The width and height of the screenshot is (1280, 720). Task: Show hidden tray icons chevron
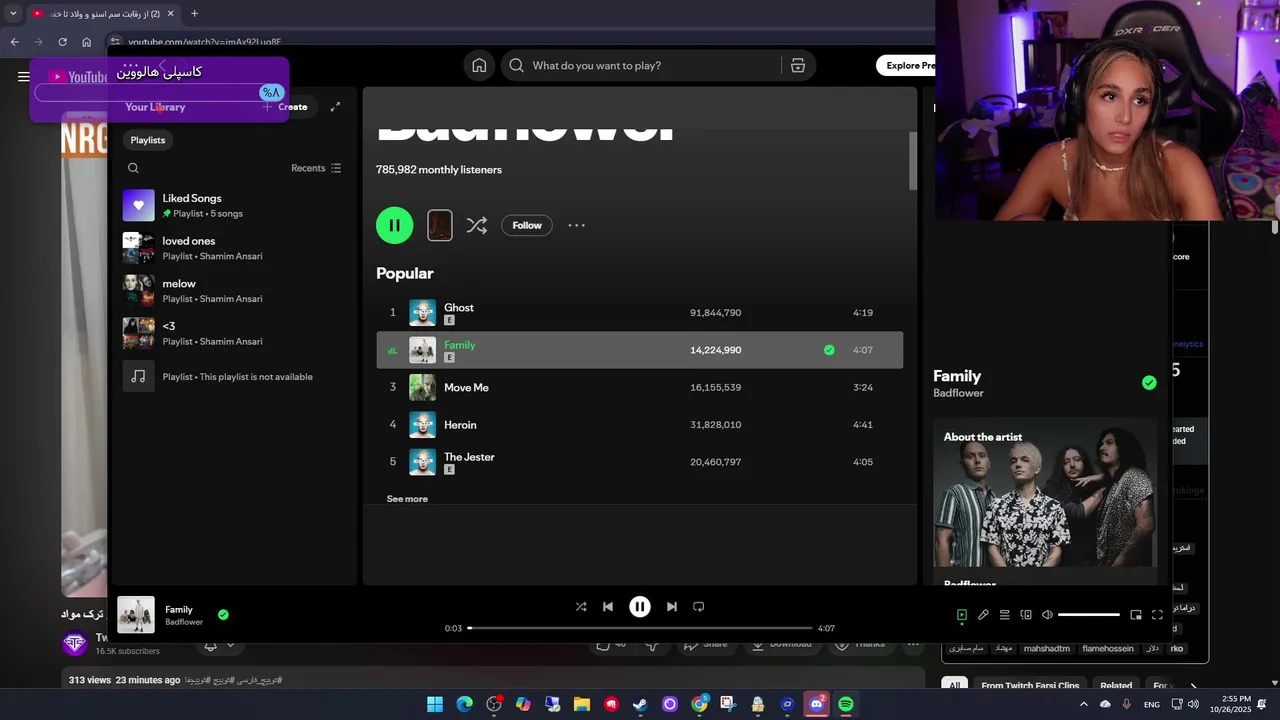point(1083,704)
